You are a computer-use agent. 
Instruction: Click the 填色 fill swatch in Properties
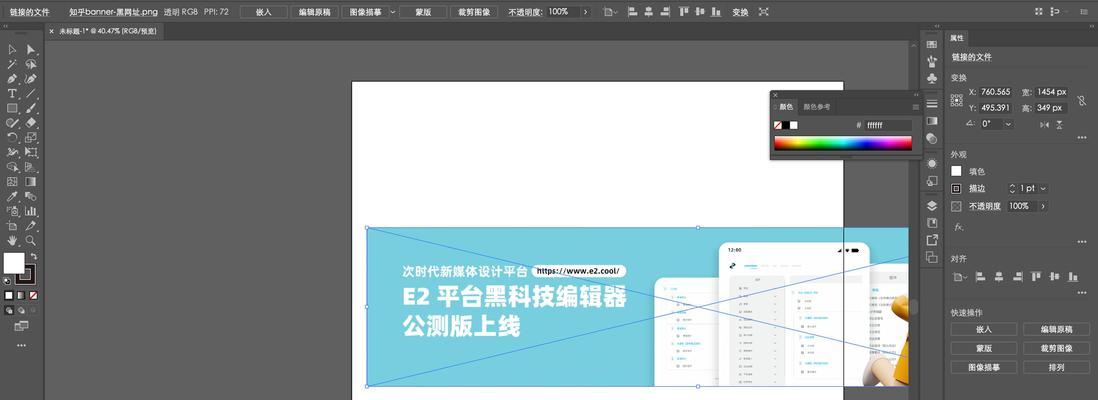click(956, 171)
